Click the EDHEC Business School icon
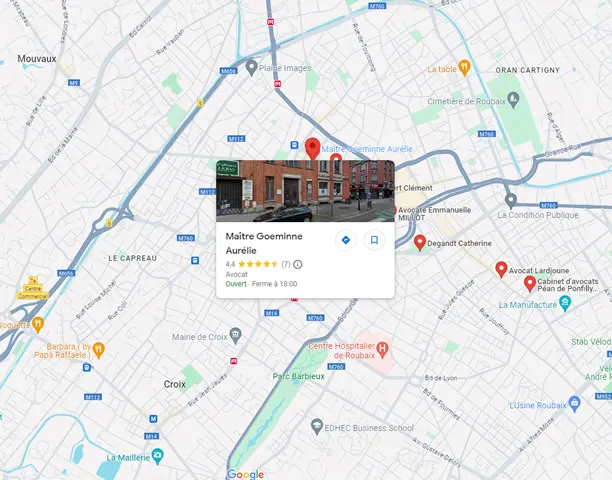The image size is (612, 480). tap(317, 427)
